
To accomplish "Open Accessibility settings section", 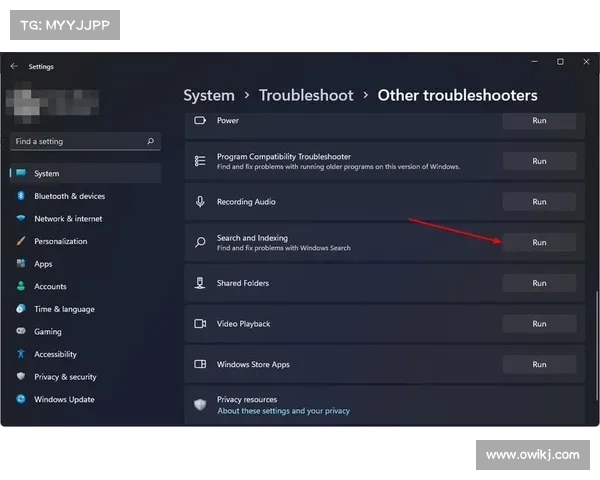I will click(85, 354).
